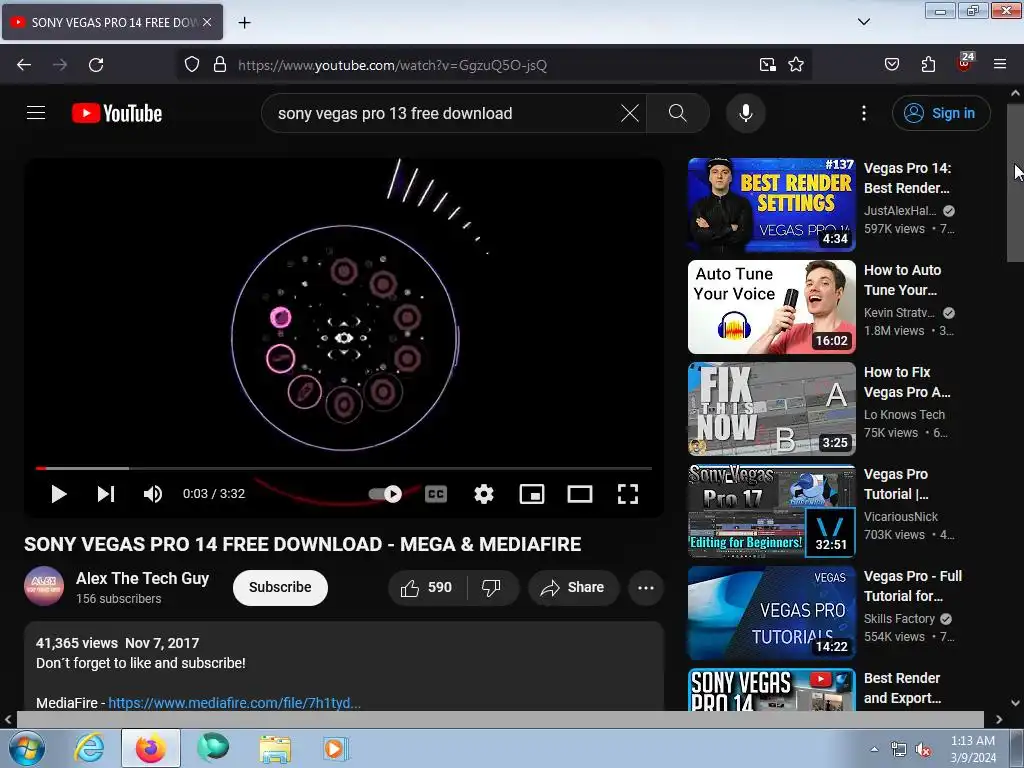1024x768 pixels.
Task: Open the taskbar clock 1:13 AM
Action: point(973,749)
